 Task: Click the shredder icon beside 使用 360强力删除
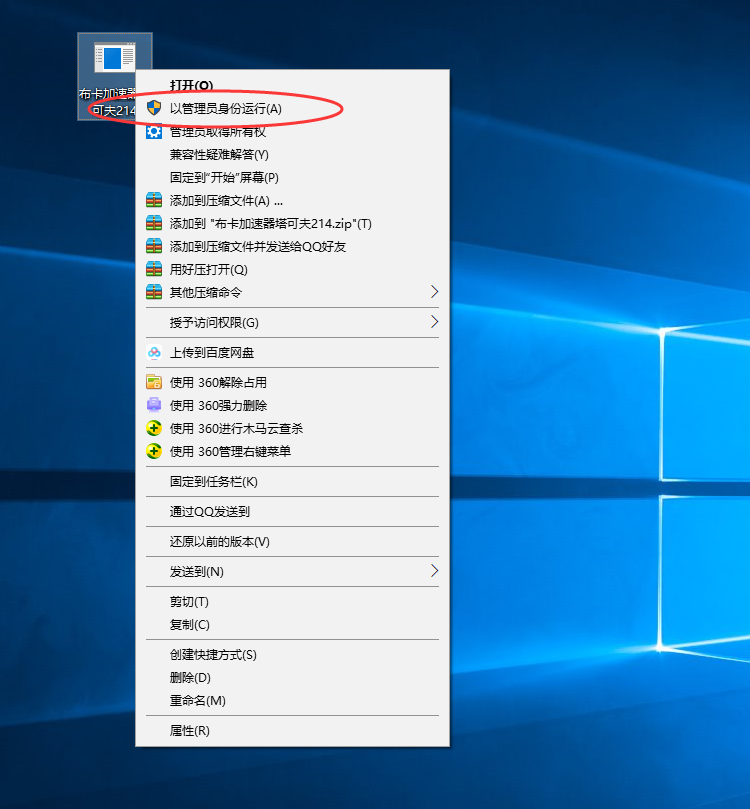pyautogui.click(x=154, y=405)
